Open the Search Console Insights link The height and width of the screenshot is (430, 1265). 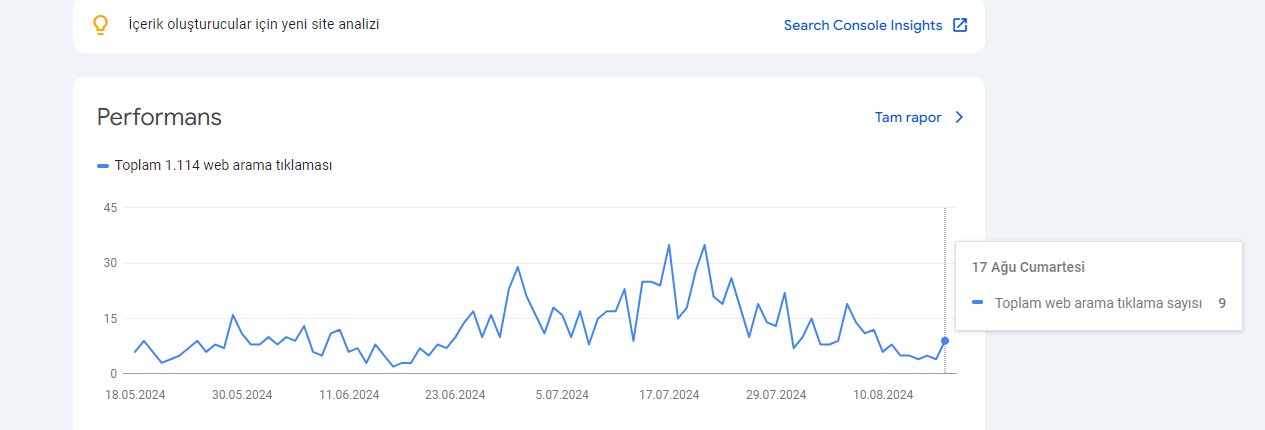pos(863,25)
